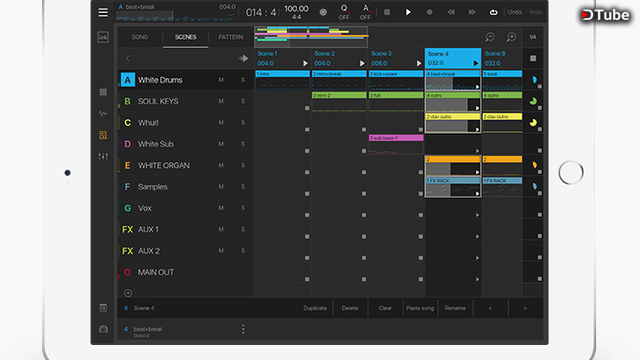Screen dimensions: 640x360
Task: Arm the transport record button
Action: pyautogui.click(x=429, y=12)
